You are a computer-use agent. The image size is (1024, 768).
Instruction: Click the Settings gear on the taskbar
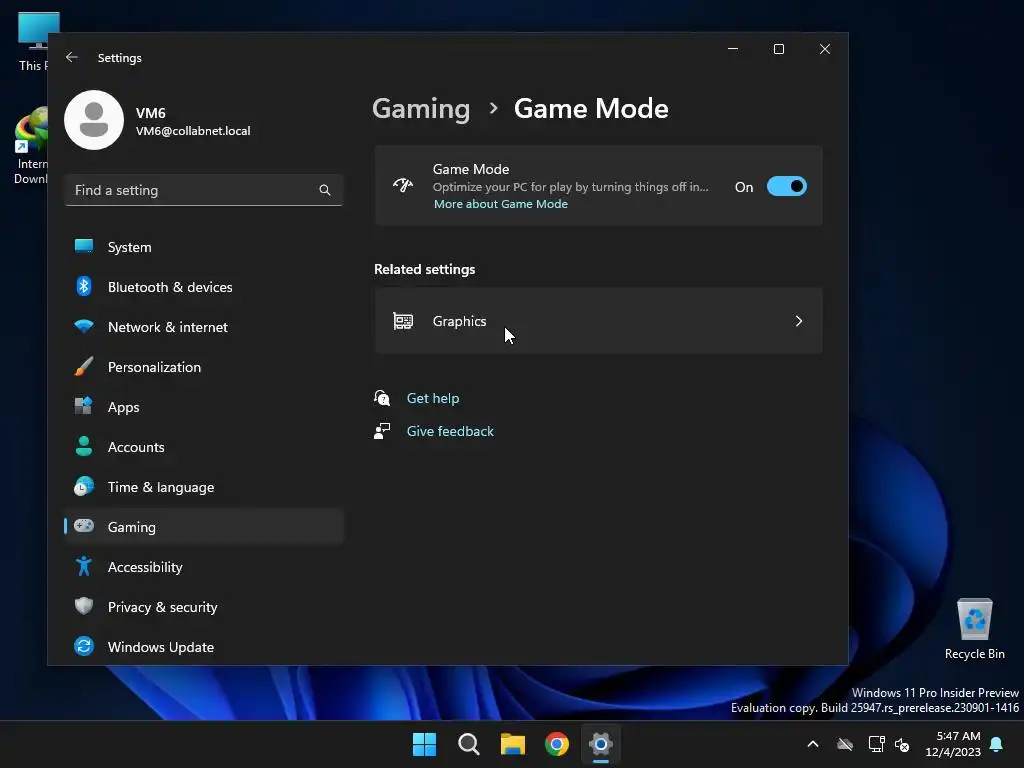[x=600, y=744]
